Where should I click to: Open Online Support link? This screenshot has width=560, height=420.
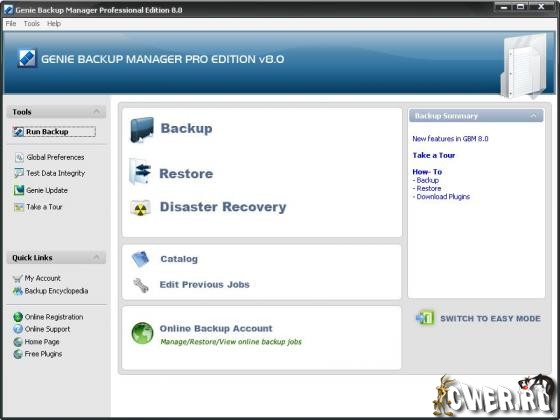(48, 329)
